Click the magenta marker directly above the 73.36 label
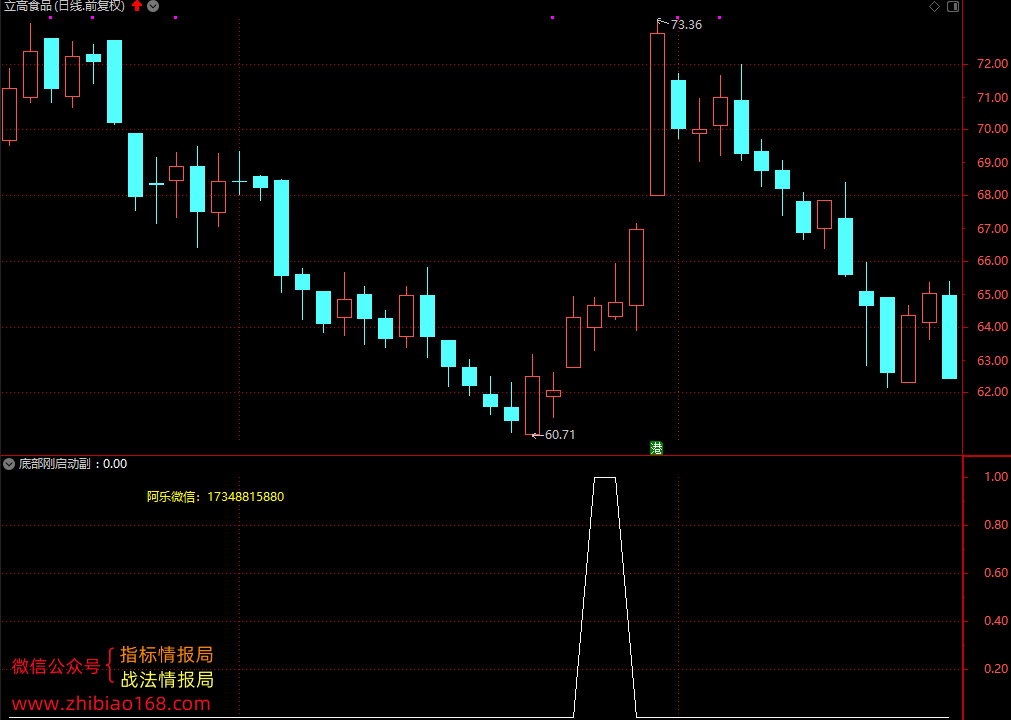The height and width of the screenshot is (720, 1011). 678,17
